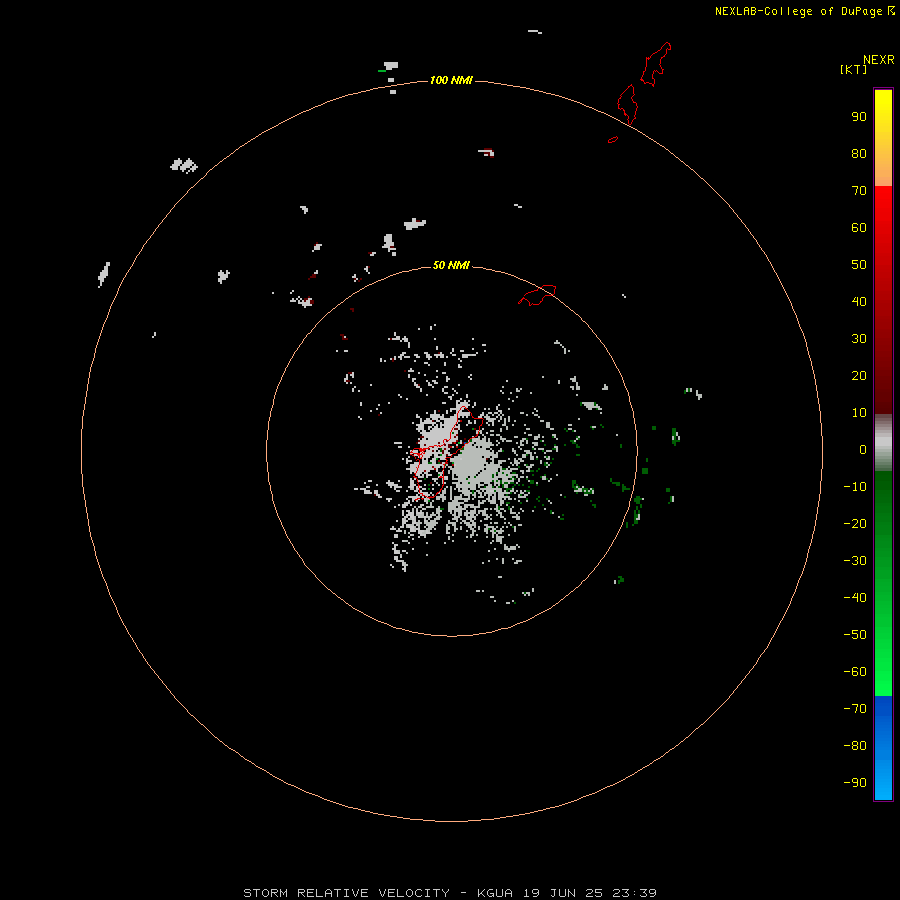The width and height of the screenshot is (900, 900).
Task: Pick the blue segment at the scale bottom
Action: point(883,748)
